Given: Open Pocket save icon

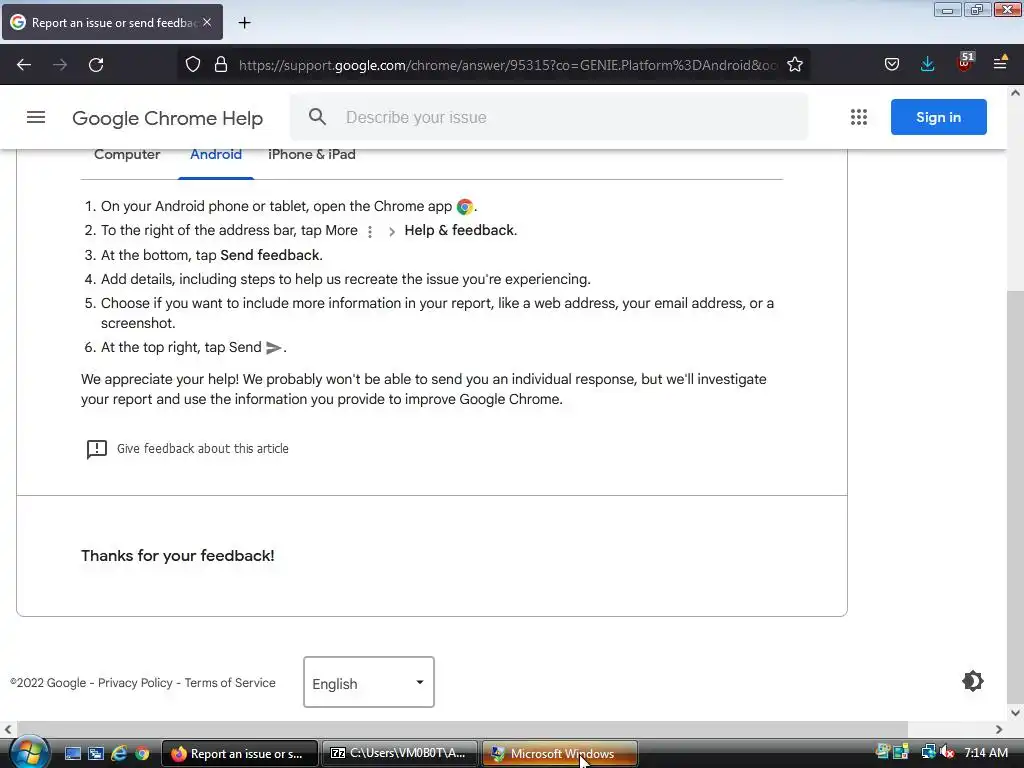Looking at the screenshot, I should pos(891,64).
